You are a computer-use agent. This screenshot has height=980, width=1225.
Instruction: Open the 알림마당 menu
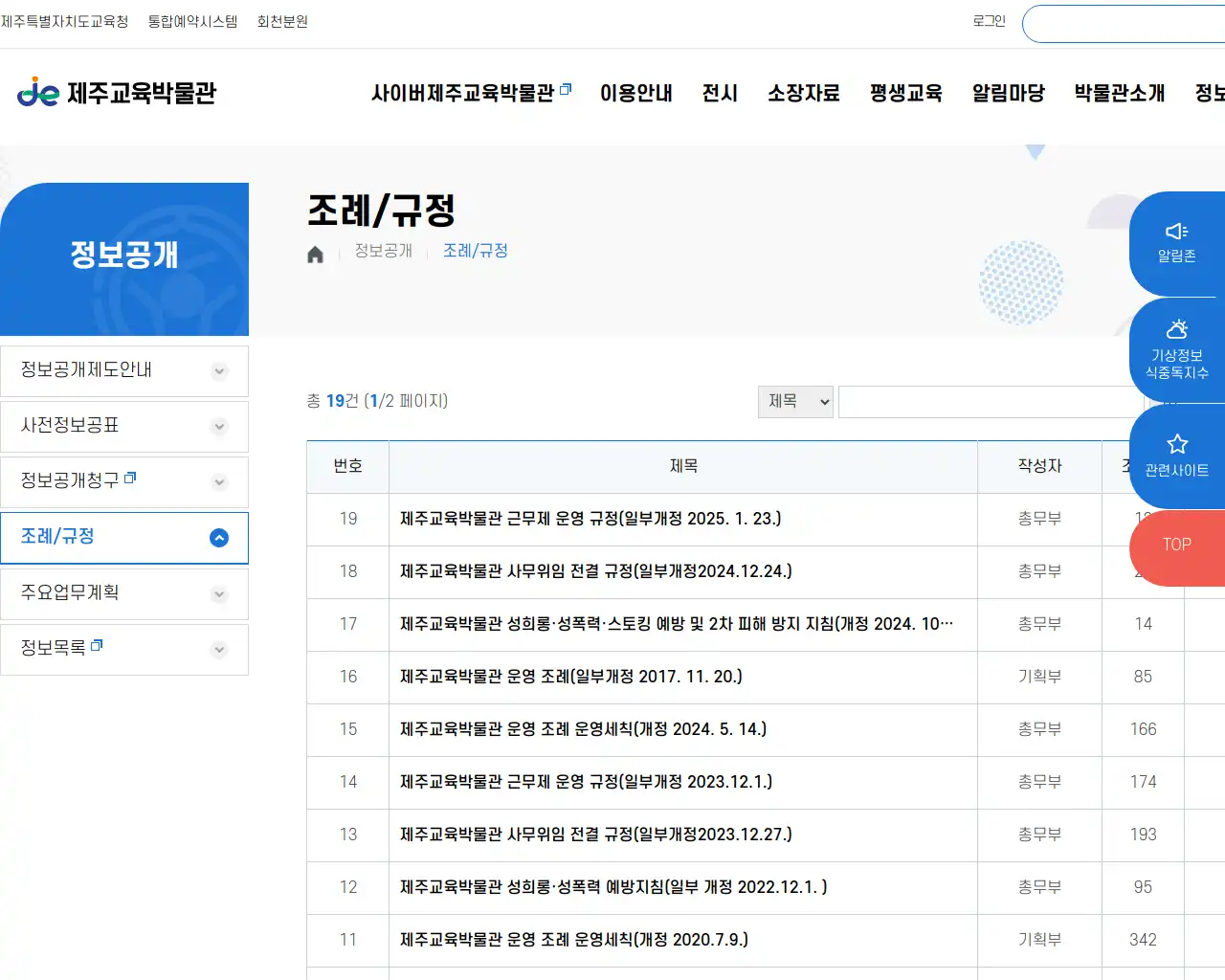[1009, 93]
